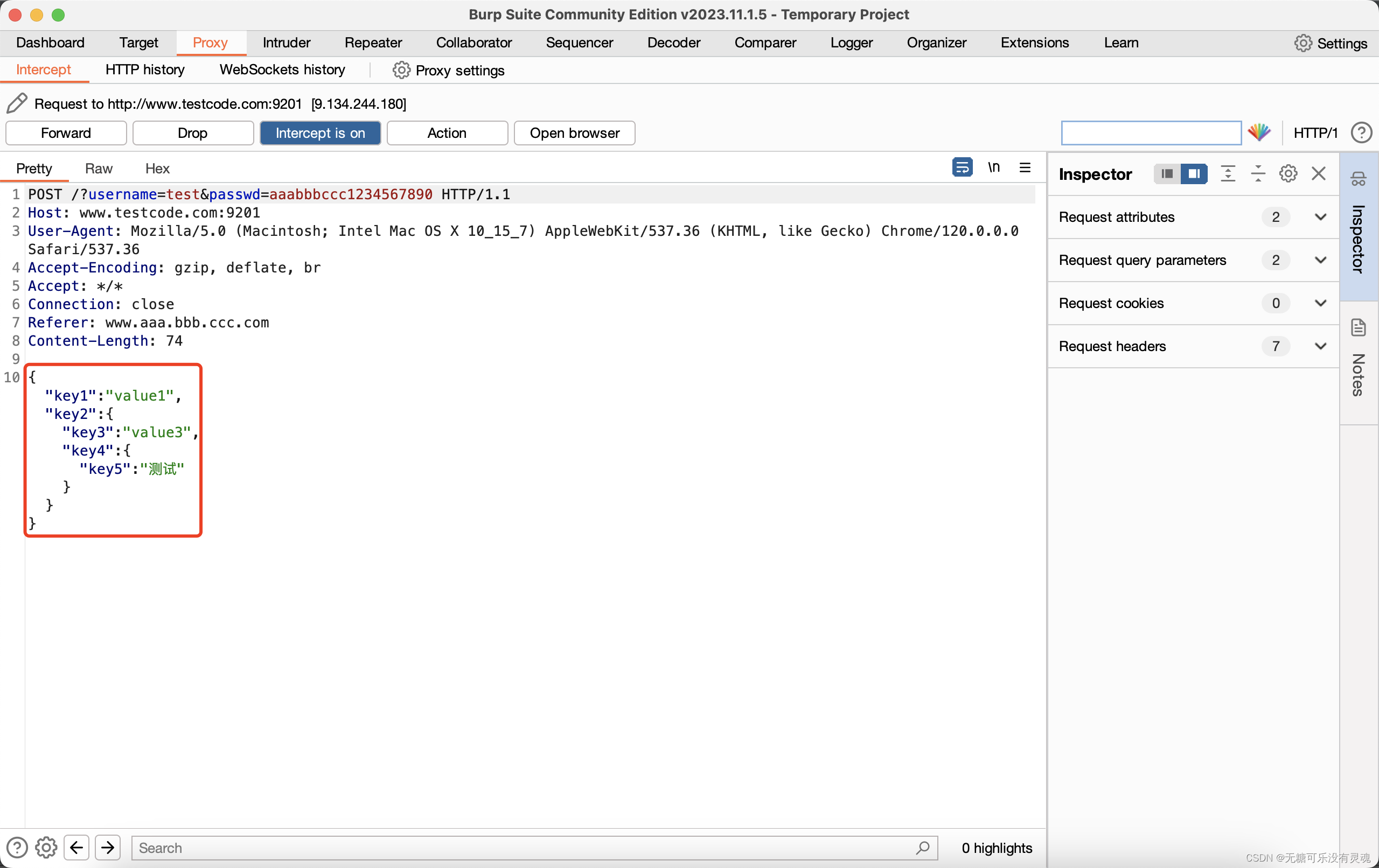The width and height of the screenshot is (1379, 868).
Task: Click the macOS green fullscreen window button
Action: [x=58, y=15]
